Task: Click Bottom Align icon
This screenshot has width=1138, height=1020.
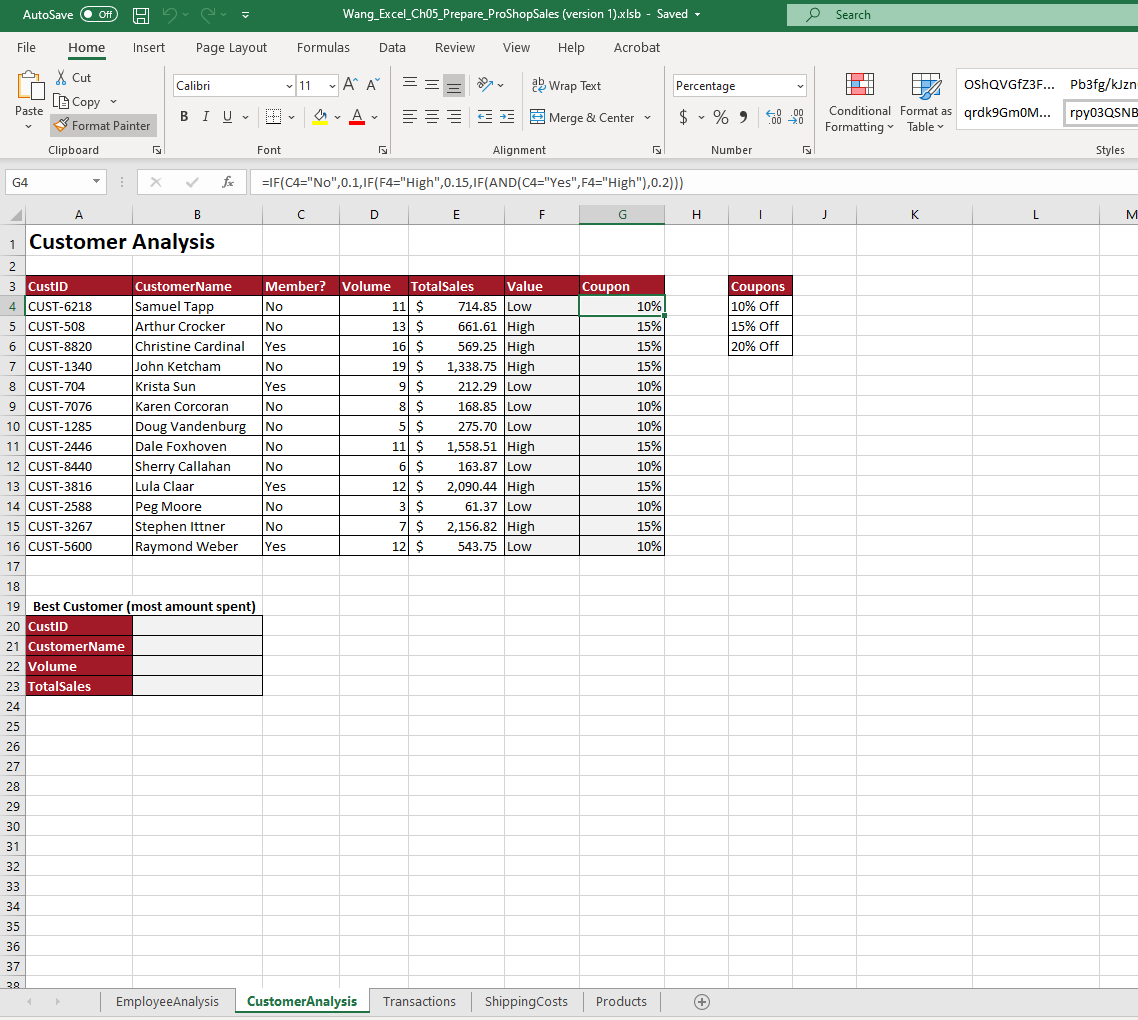Action: pos(454,85)
